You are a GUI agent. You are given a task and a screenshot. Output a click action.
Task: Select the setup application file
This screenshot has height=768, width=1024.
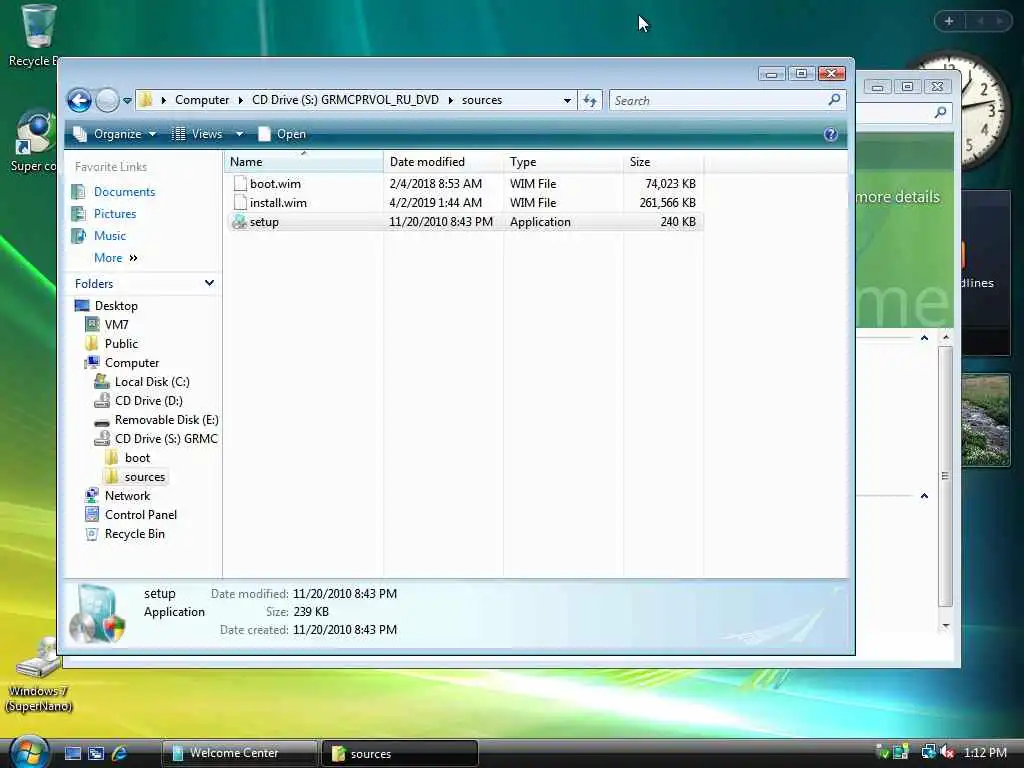(464, 221)
